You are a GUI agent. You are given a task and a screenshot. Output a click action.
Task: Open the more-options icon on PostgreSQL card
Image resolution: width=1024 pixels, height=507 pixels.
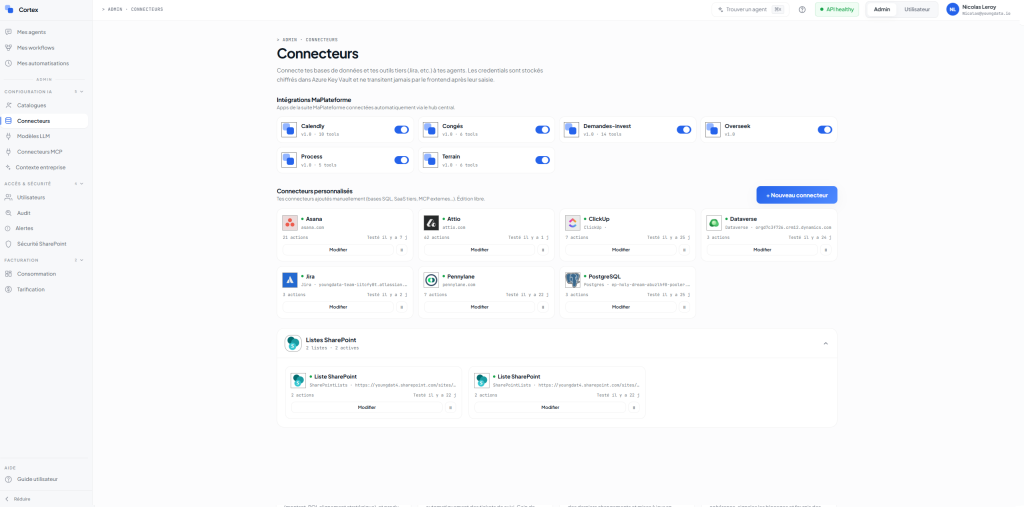684,306
